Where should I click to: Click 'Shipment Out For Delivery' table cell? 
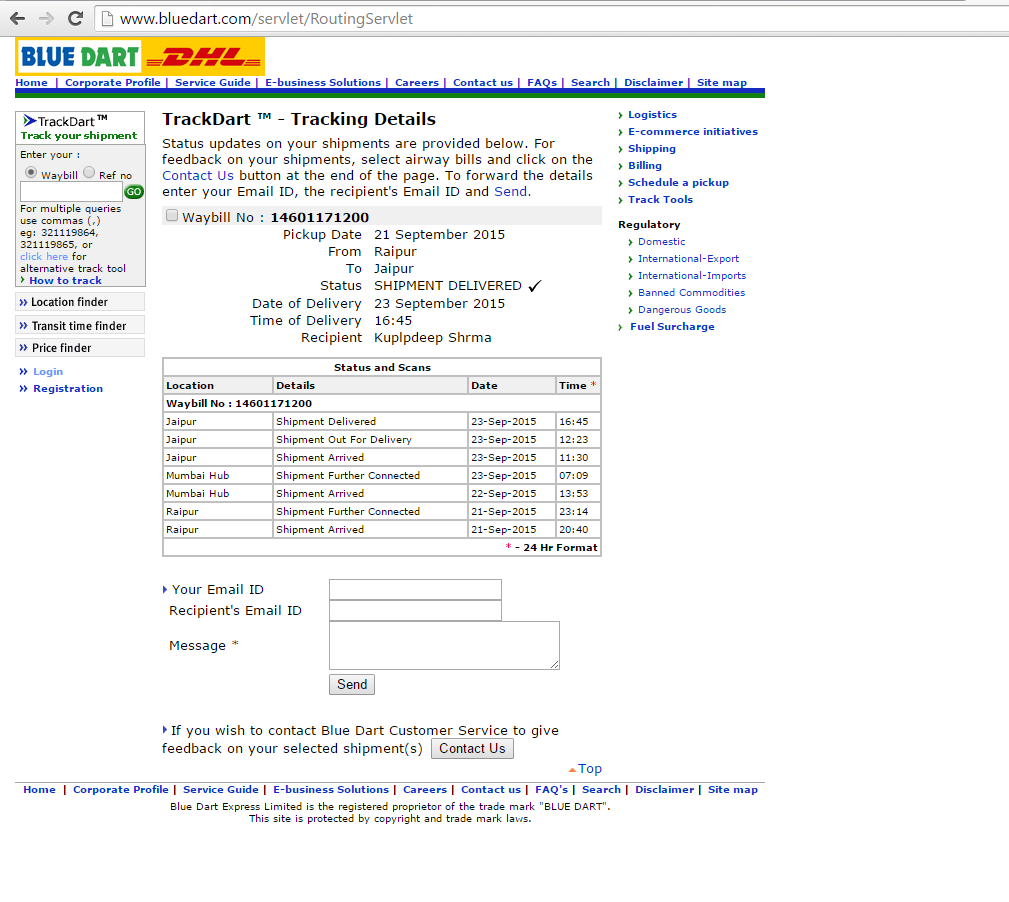(370, 439)
